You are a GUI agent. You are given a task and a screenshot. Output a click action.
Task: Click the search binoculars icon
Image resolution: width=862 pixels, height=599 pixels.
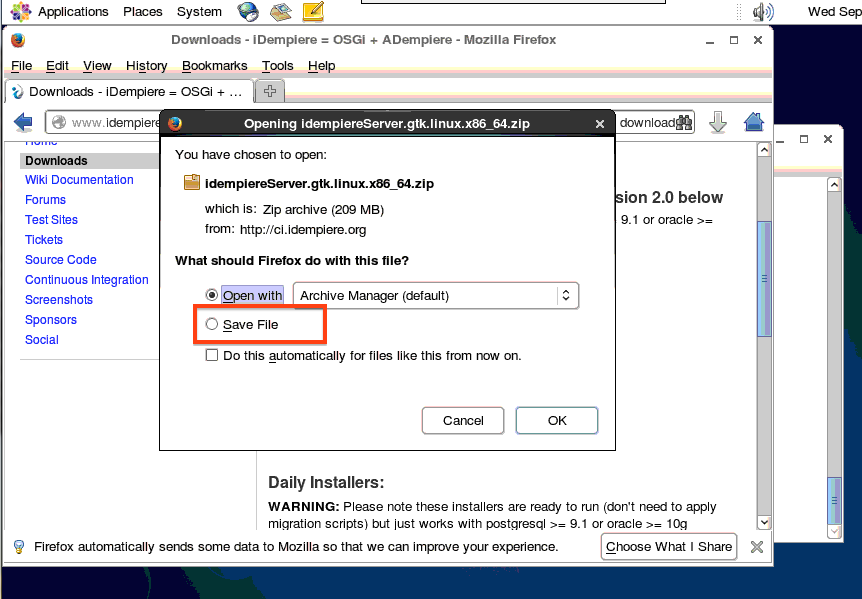pos(684,123)
